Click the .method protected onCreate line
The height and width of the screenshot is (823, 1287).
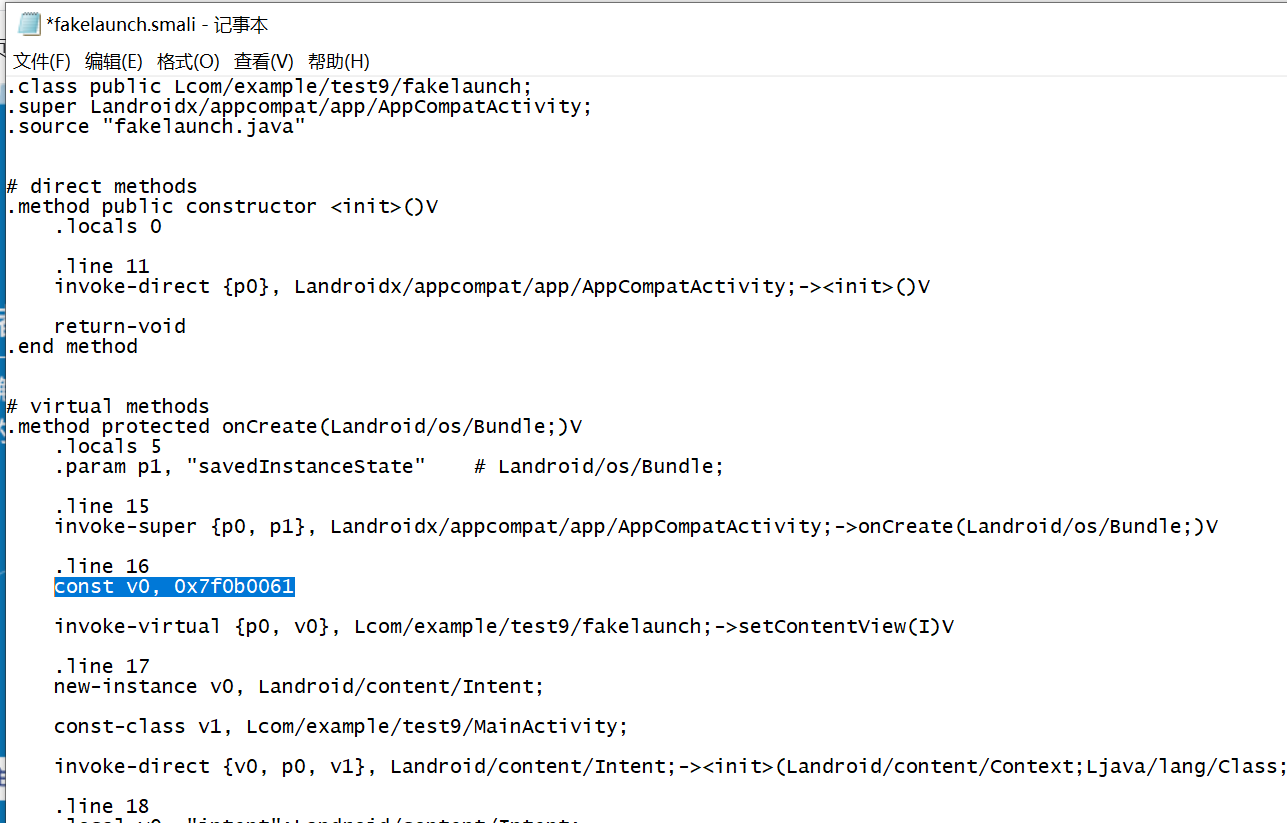pos(294,426)
